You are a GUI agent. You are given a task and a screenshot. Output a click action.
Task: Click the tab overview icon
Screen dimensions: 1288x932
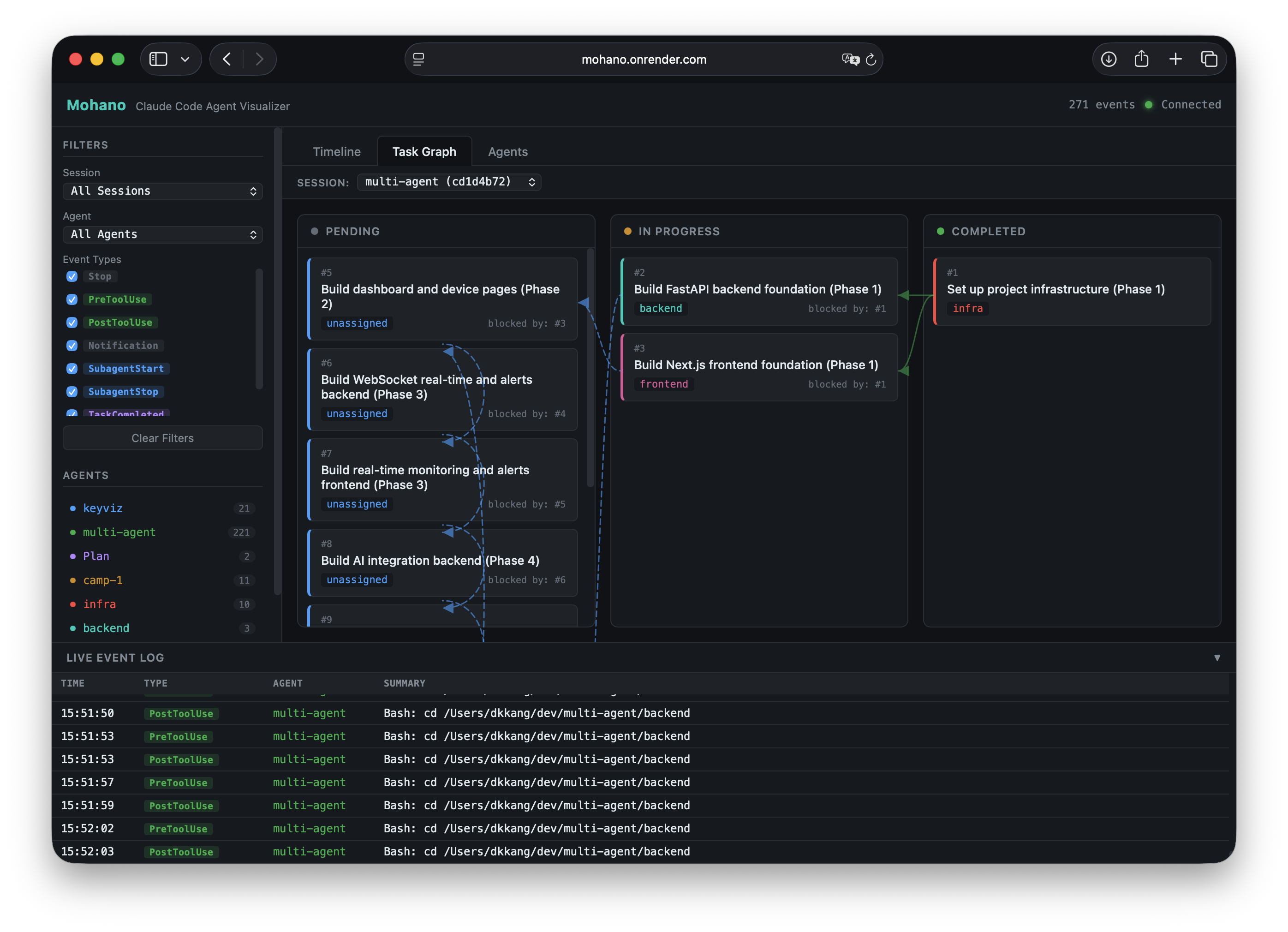tap(1209, 59)
